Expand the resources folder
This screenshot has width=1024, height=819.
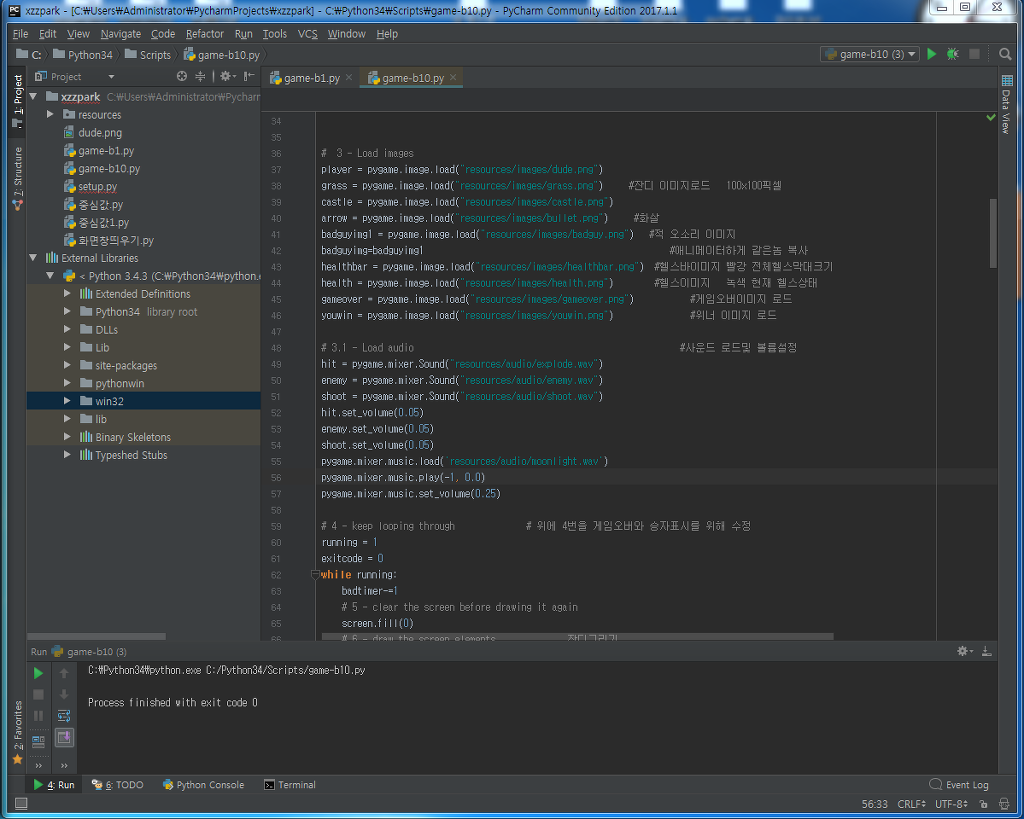coord(51,115)
